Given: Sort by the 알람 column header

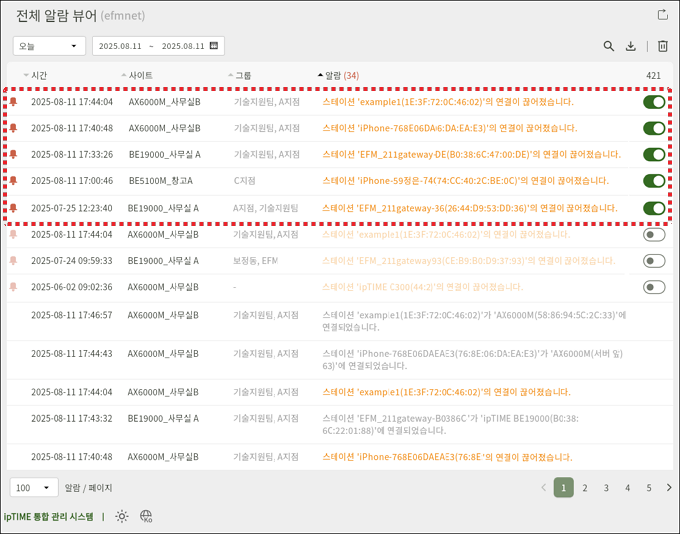Looking at the screenshot, I should click(340, 76).
